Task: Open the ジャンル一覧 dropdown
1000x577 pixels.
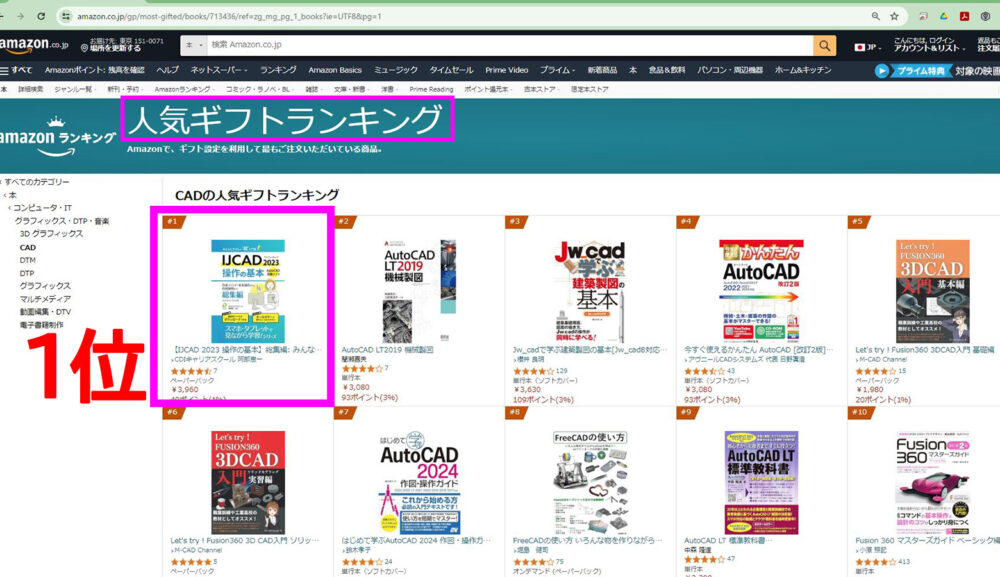Action: tap(75, 90)
